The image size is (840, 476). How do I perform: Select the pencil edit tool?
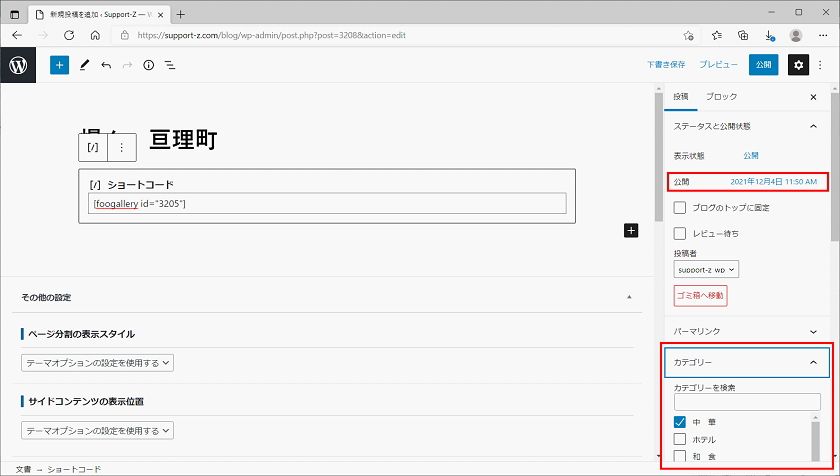(x=84, y=65)
